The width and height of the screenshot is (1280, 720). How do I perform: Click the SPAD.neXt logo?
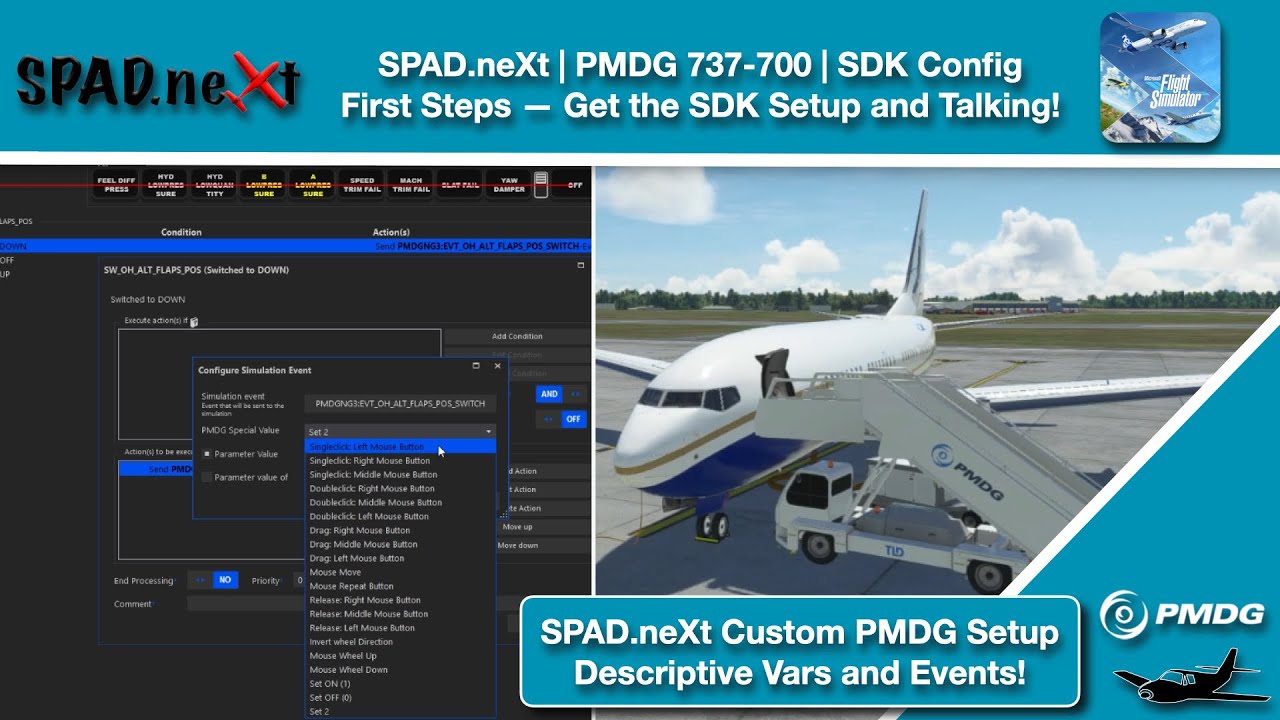point(158,81)
